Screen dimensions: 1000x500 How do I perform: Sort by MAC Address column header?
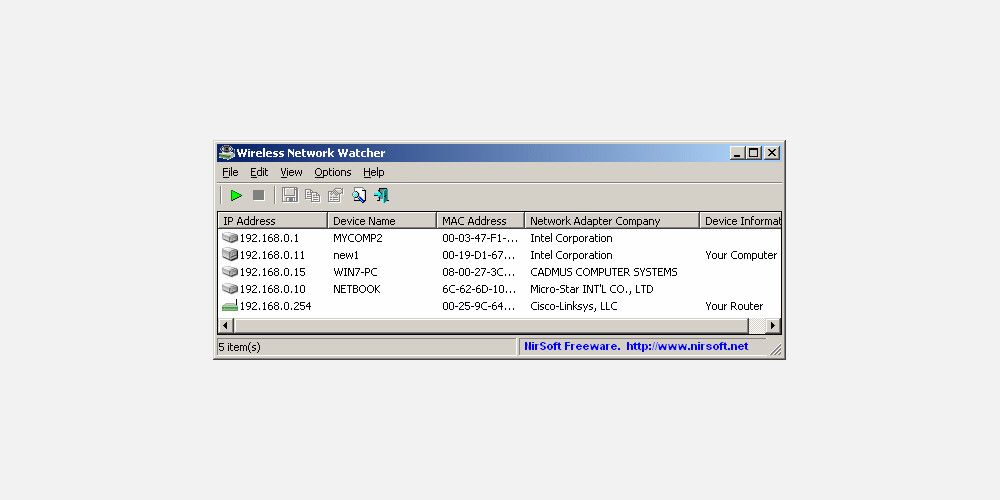tap(480, 221)
